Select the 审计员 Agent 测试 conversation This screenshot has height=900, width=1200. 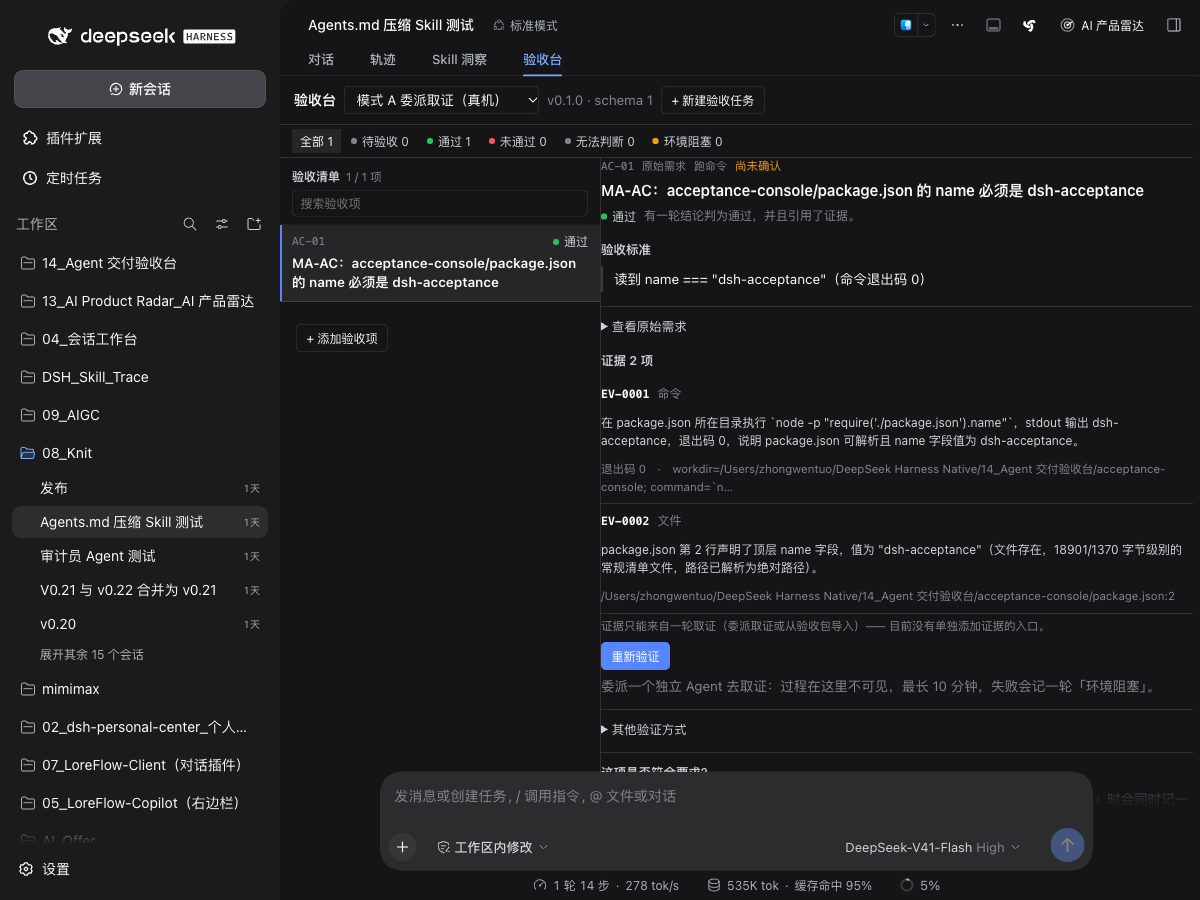point(140,556)
